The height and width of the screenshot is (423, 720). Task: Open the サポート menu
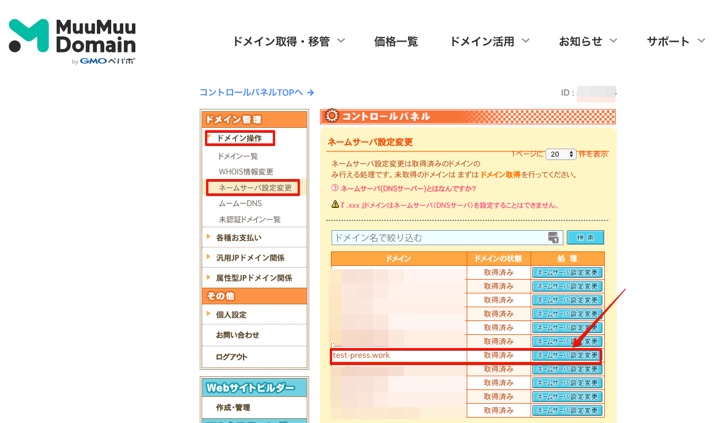(675, 41)
